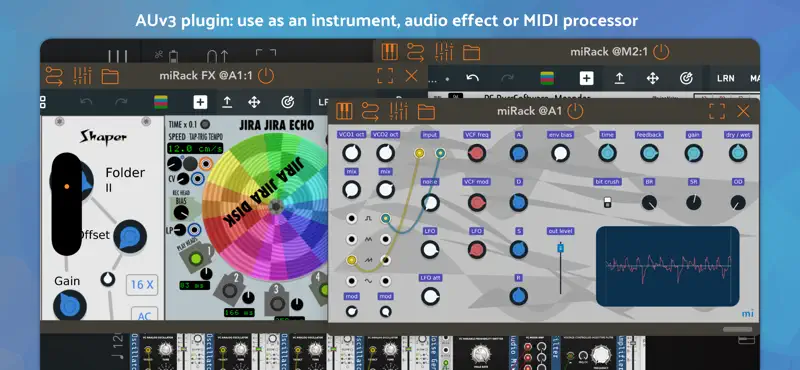
Task: Click undo arrow in miRack @M2:1 toolbar
Action: (473, 78)
